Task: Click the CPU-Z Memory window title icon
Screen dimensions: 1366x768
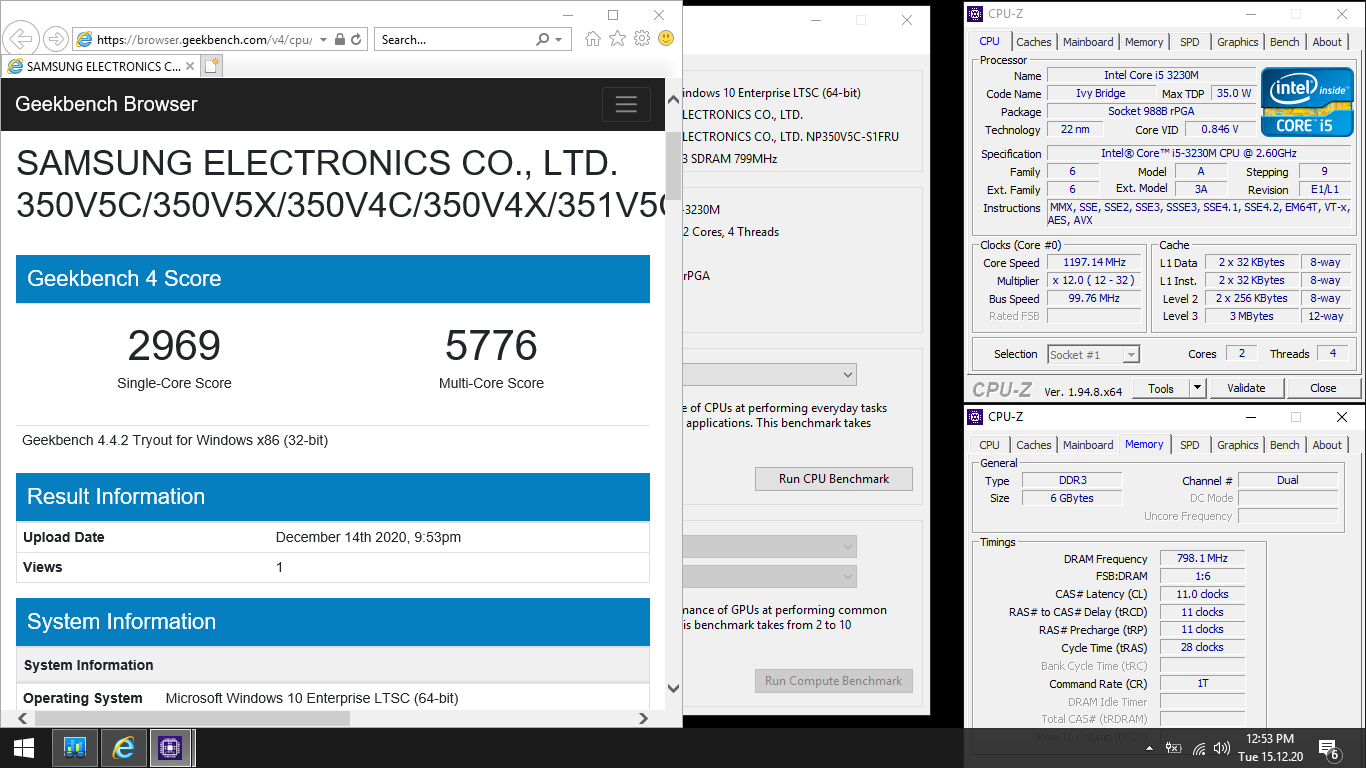Action: (975, 417)
